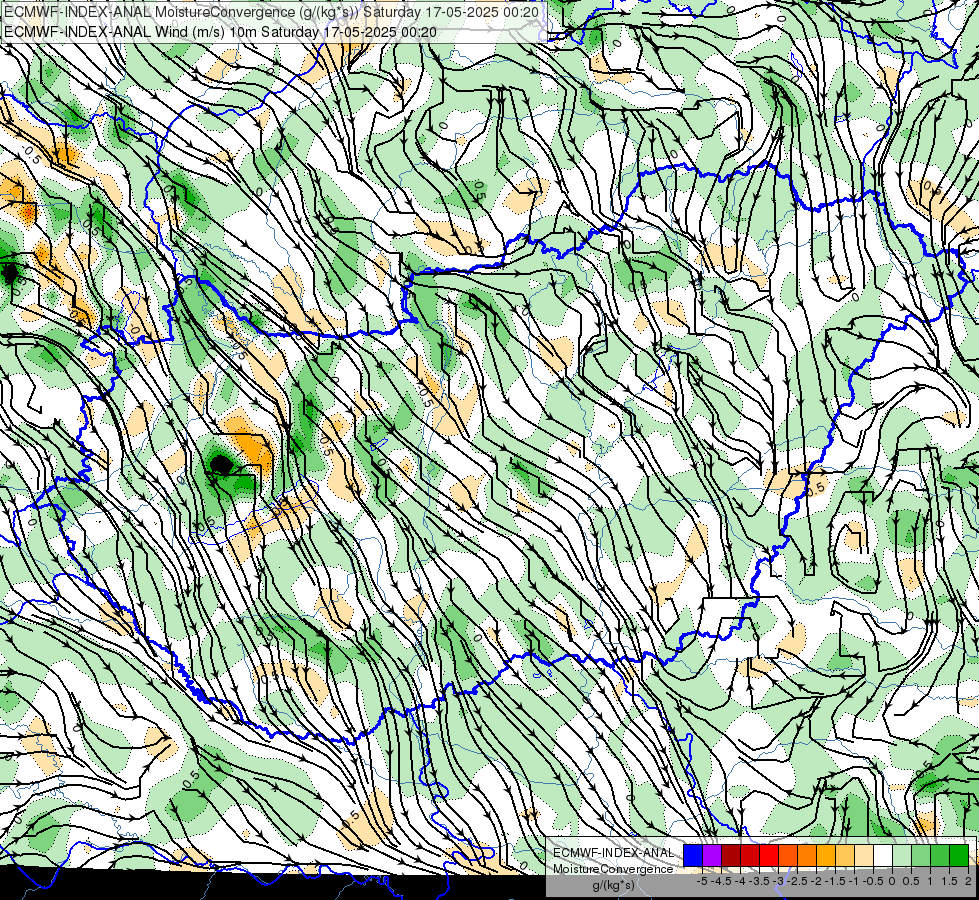Click the legend unit 'g/(kg*s)'
Viewport: 979px width, 900px height.
(613, 885)
